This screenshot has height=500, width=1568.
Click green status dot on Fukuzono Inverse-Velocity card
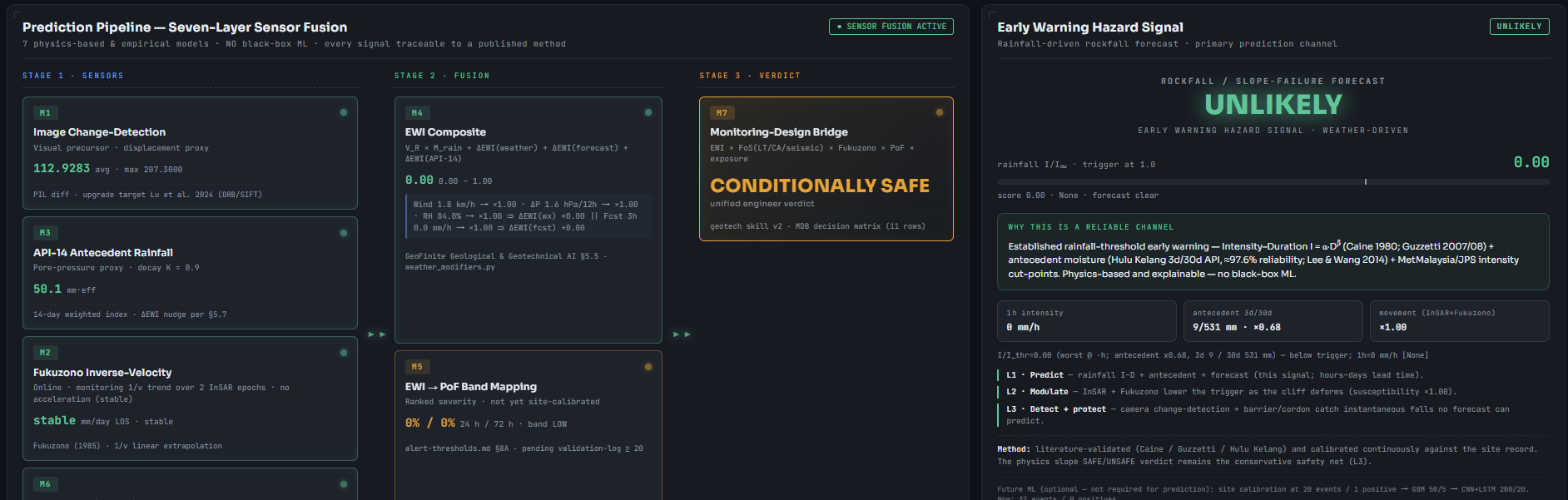344,353
